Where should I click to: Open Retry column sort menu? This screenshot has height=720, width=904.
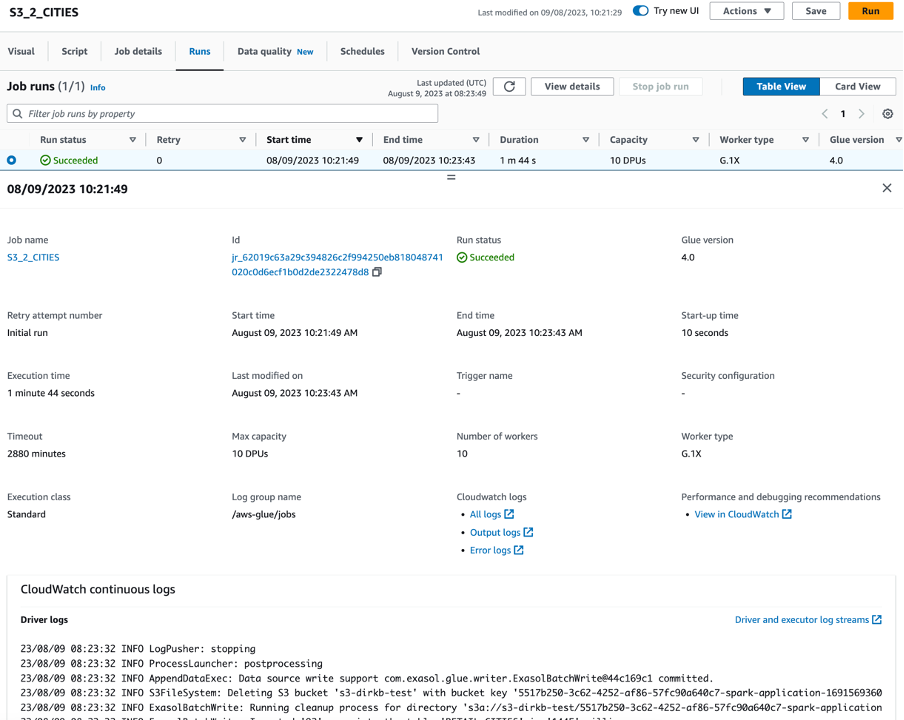click(243, 140)
